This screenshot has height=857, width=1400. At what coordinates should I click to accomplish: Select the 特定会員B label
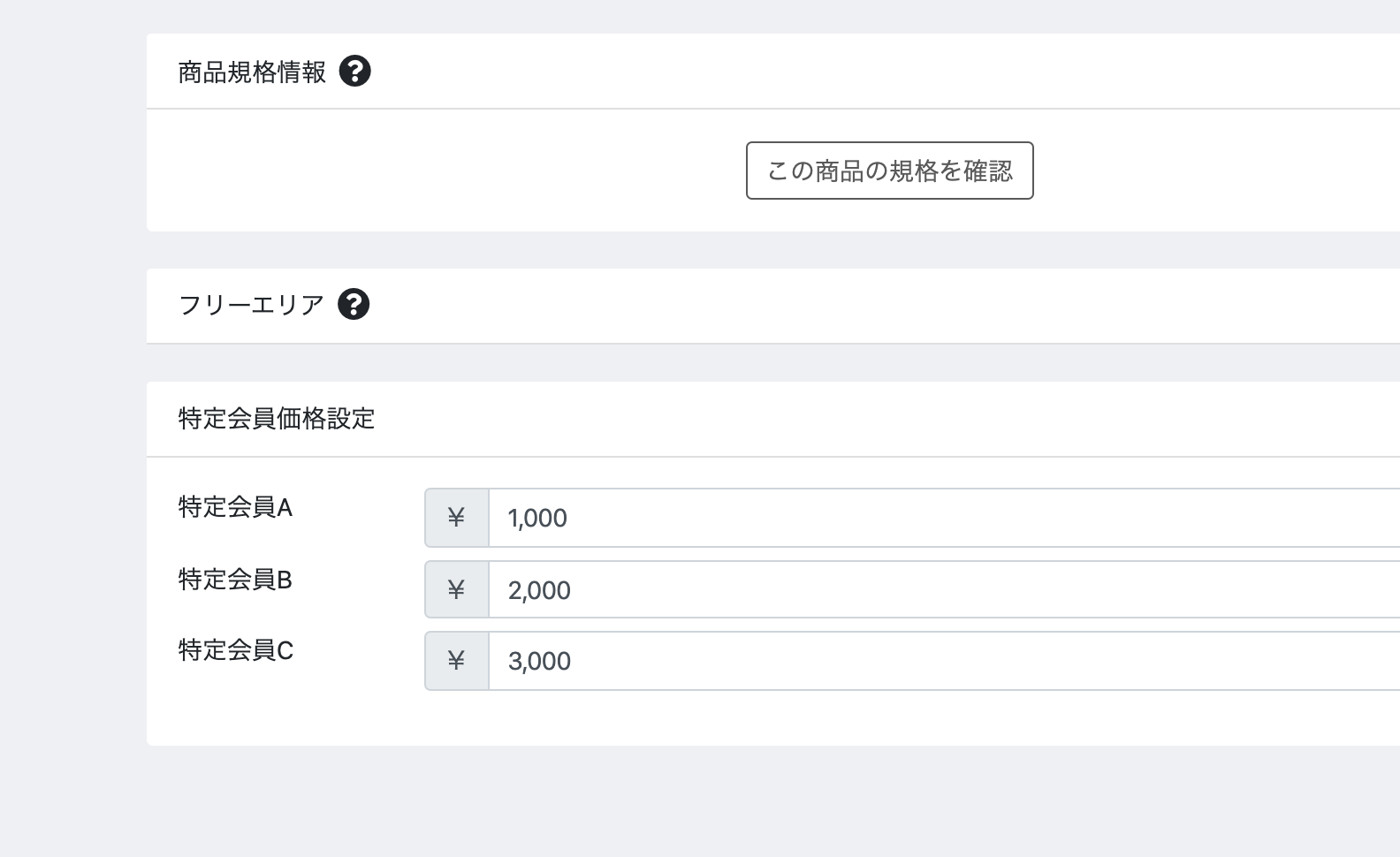(x=235, y=580)
